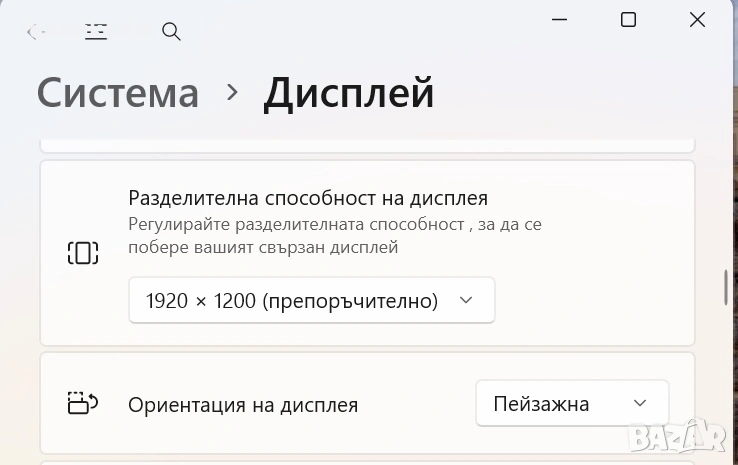Click the Ориентация на дисплея label
The image size is (738, 465).
pos(243,405)
